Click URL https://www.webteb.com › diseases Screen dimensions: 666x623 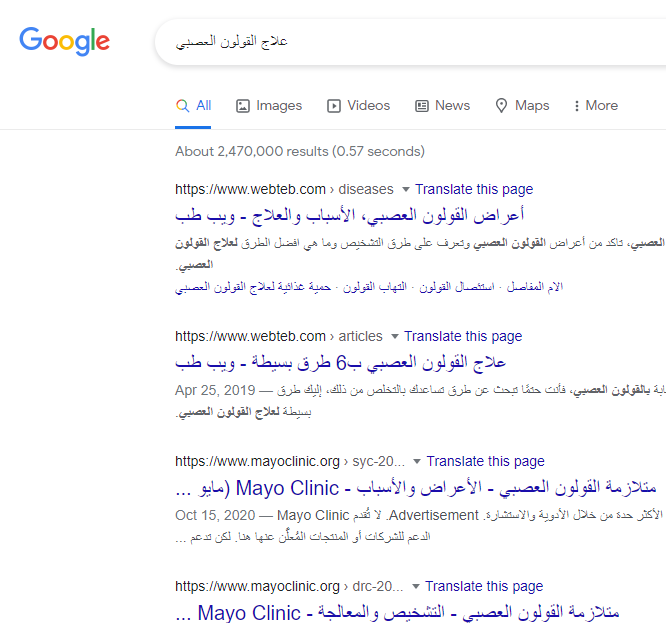click(x=284, y=189)
